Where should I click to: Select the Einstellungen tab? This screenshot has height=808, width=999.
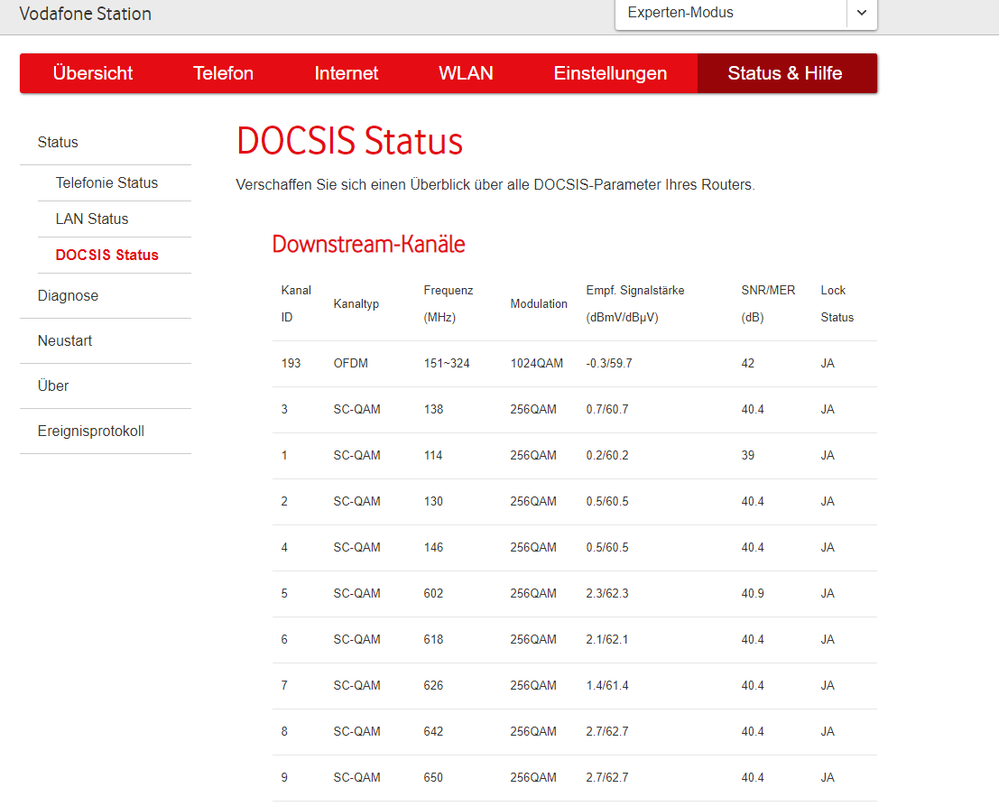click(x=610, y=73)
